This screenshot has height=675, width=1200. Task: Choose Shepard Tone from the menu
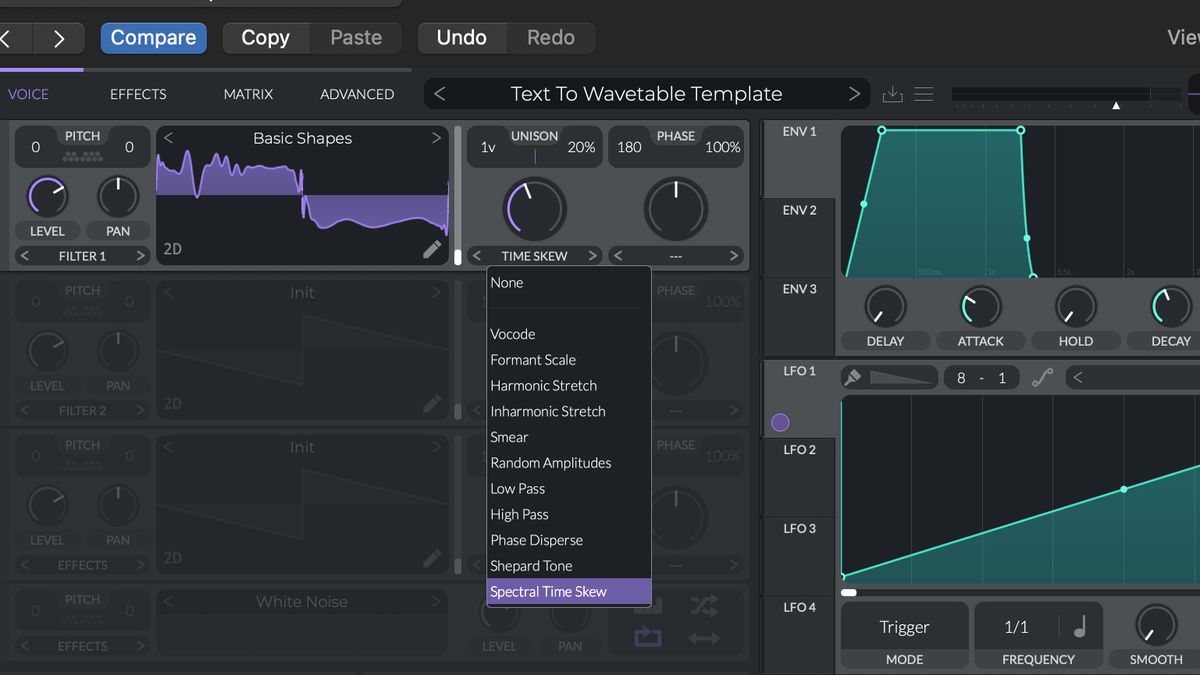(569, 566)
